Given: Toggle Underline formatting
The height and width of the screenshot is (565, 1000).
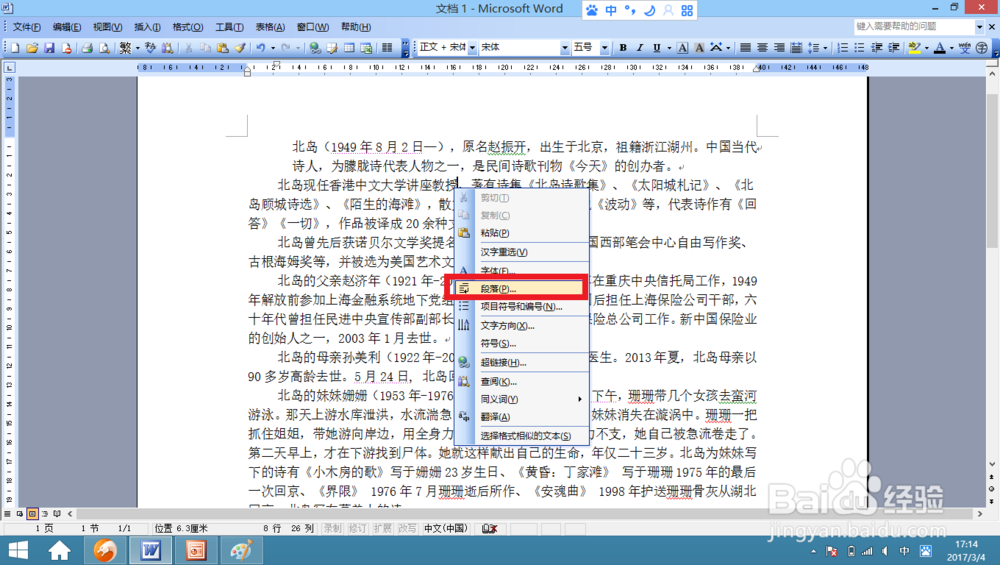Looking at the screenshot, I should [656, 48].
